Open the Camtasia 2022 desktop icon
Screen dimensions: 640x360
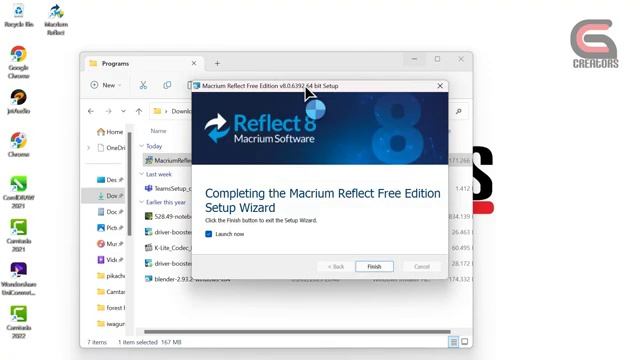click(x=18, y=322)
